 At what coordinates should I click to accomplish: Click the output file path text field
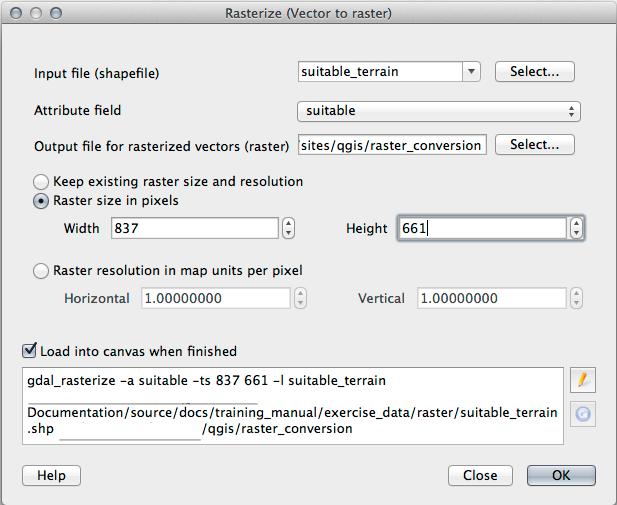tap(391, 145)
